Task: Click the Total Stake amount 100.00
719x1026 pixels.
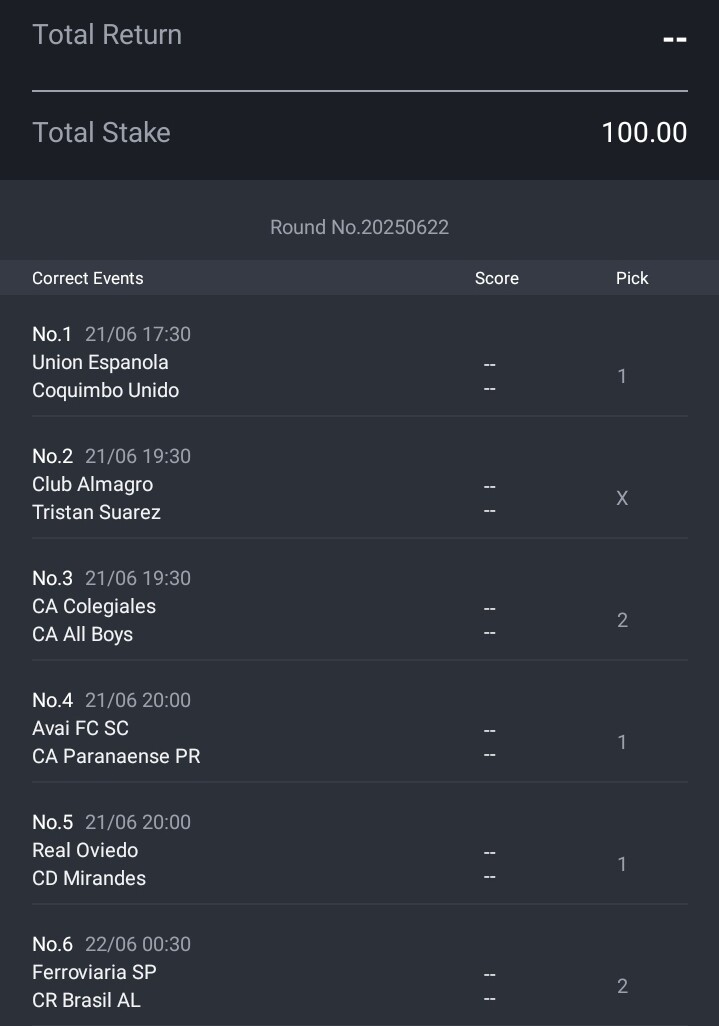Action: pyautogui.click(x=644, y=133)
